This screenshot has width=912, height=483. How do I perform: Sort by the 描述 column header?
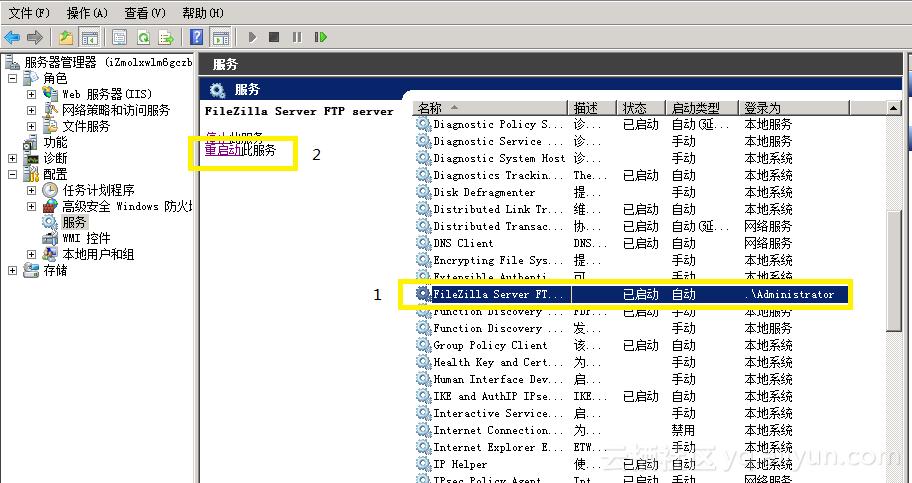[592, 108]
